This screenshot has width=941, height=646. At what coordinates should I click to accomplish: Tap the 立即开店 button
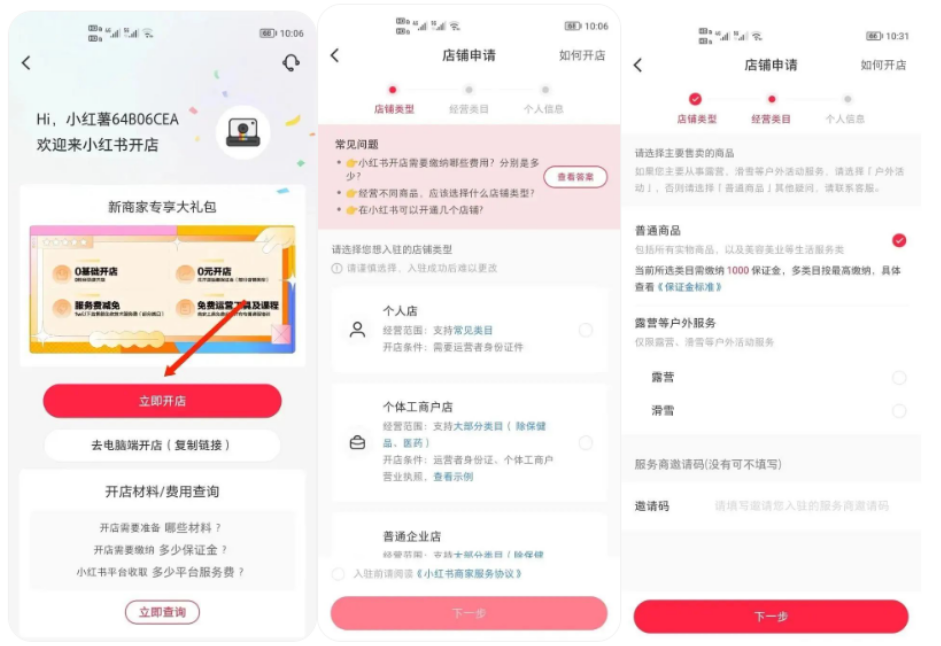click(x=162, y=400)
